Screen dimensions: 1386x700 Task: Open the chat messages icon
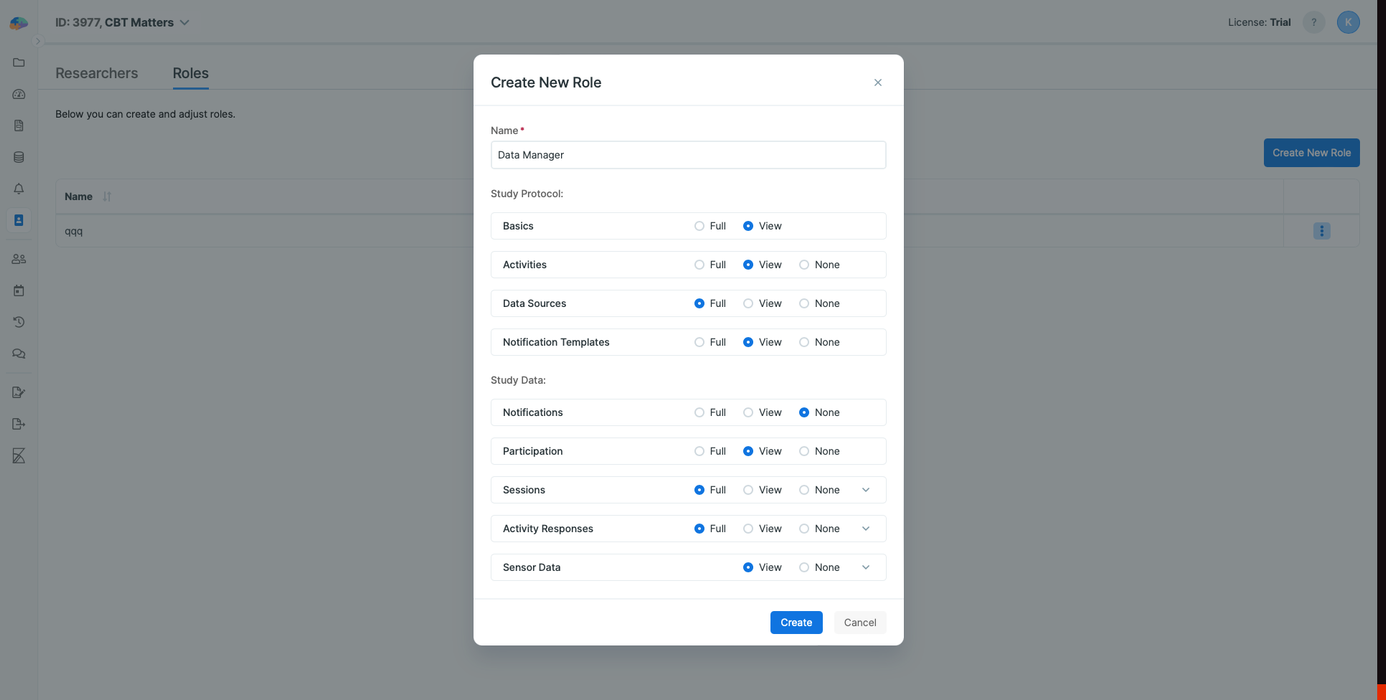pyautogui.click(x=18, y=353)
